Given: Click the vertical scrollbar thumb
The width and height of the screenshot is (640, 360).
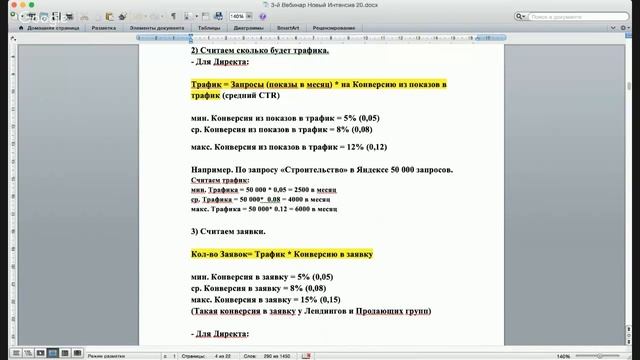Looking at the screenshot, I should pyautogui.click(x=629, y=86).
